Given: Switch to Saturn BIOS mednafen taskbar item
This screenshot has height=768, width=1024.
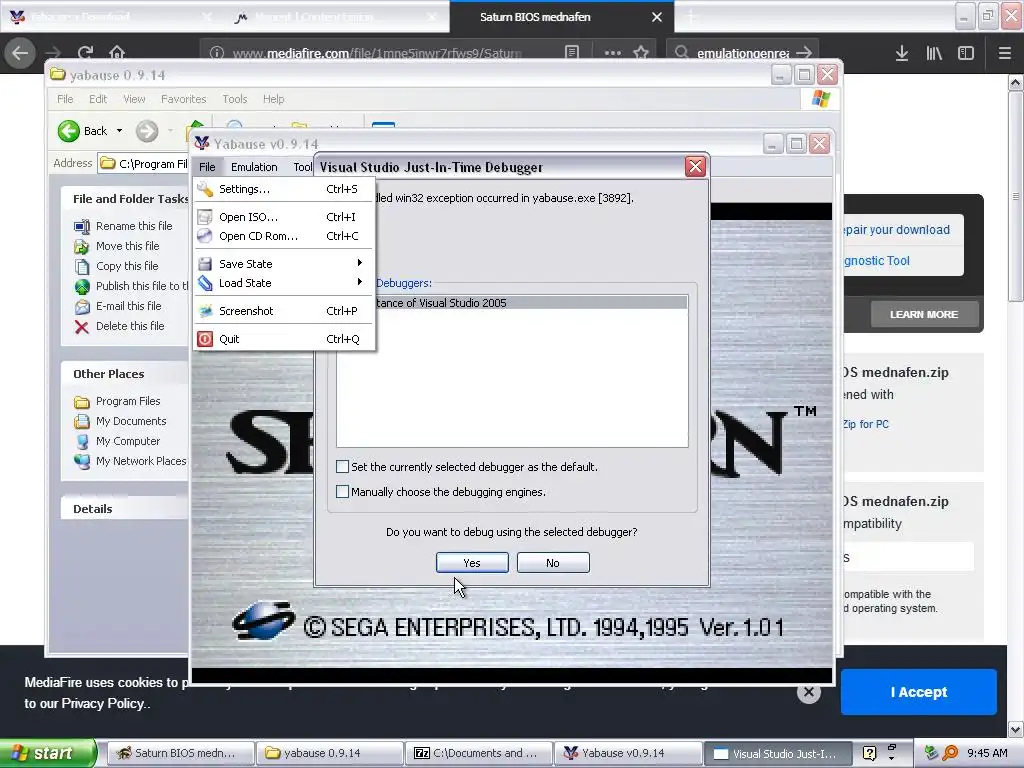Looking at the screenshot, I should [x=180, y=754].
